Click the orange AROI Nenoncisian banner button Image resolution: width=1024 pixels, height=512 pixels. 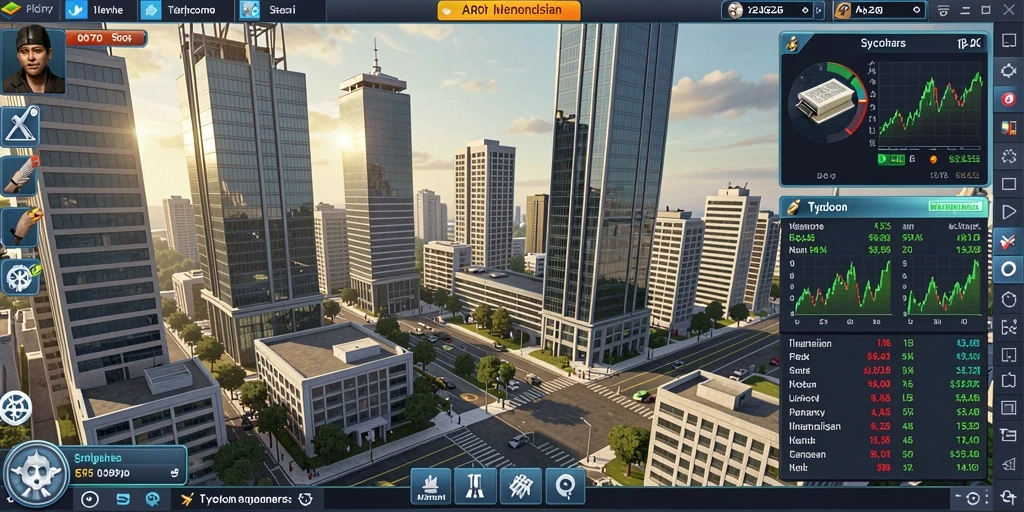509,10
